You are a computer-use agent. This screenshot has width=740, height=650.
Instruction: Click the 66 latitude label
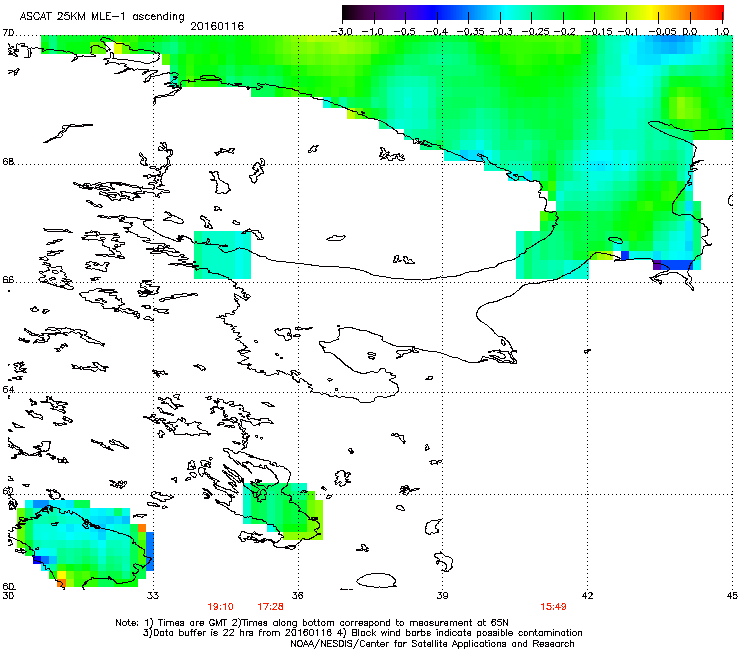pos(8,279)
